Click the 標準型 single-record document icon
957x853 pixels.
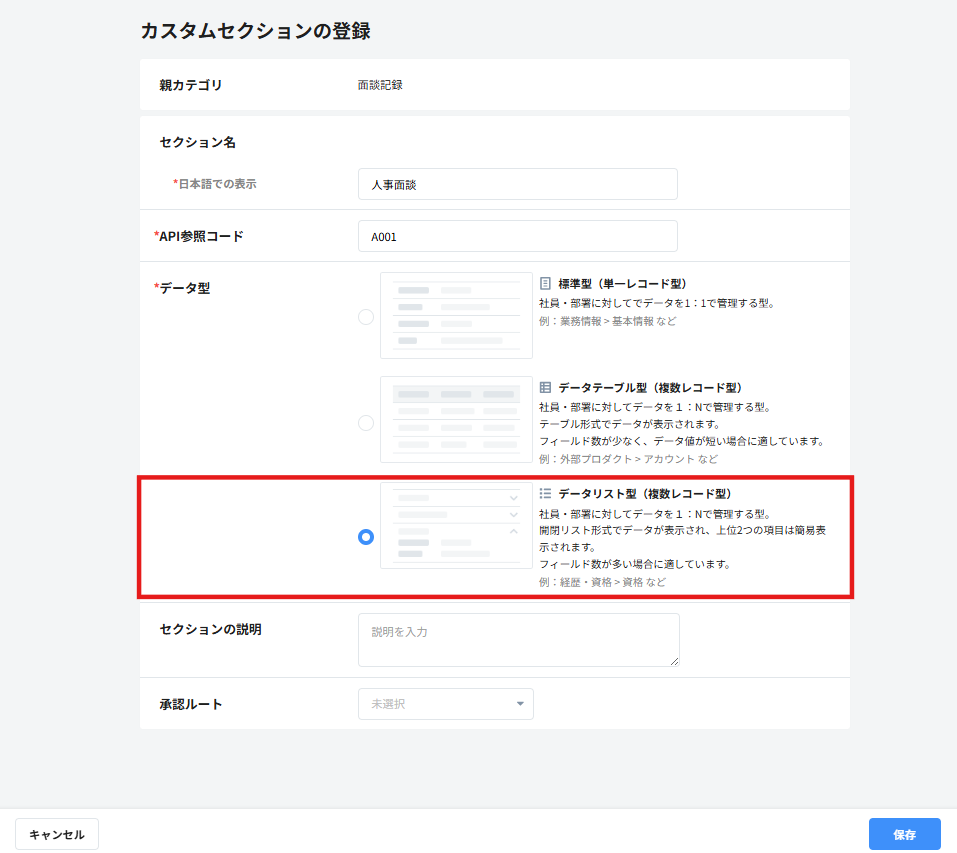pyautogui.click(x=545, y=284)
